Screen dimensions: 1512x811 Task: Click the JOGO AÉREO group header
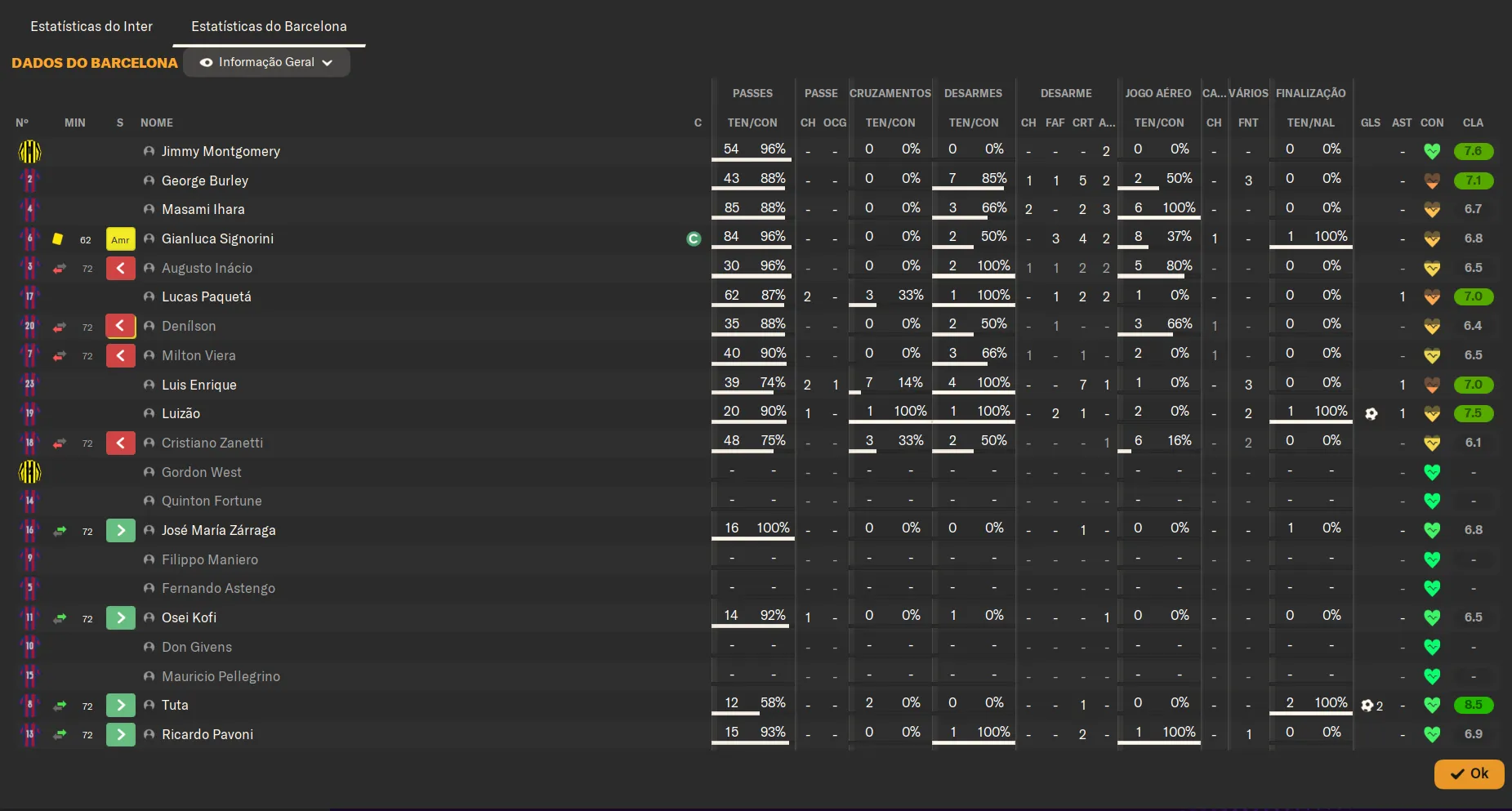[1158, 93]
